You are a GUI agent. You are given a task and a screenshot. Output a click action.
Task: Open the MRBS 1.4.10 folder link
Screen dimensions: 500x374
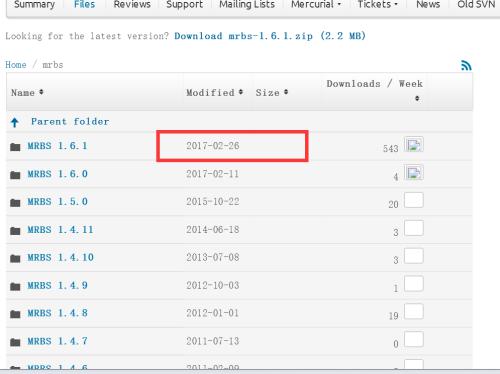pos(60,257)
